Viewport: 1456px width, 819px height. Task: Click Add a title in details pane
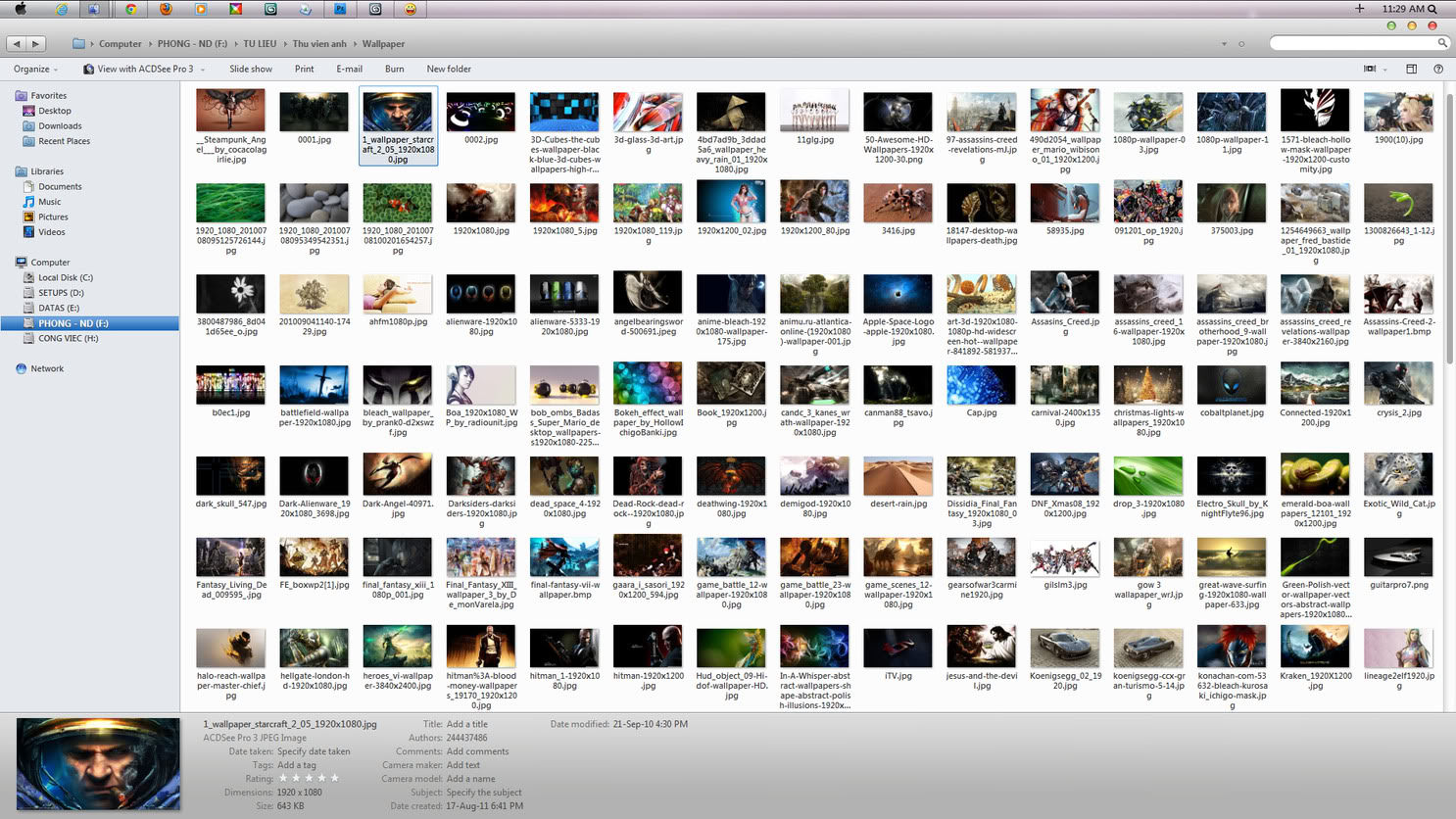coord(467,724)
